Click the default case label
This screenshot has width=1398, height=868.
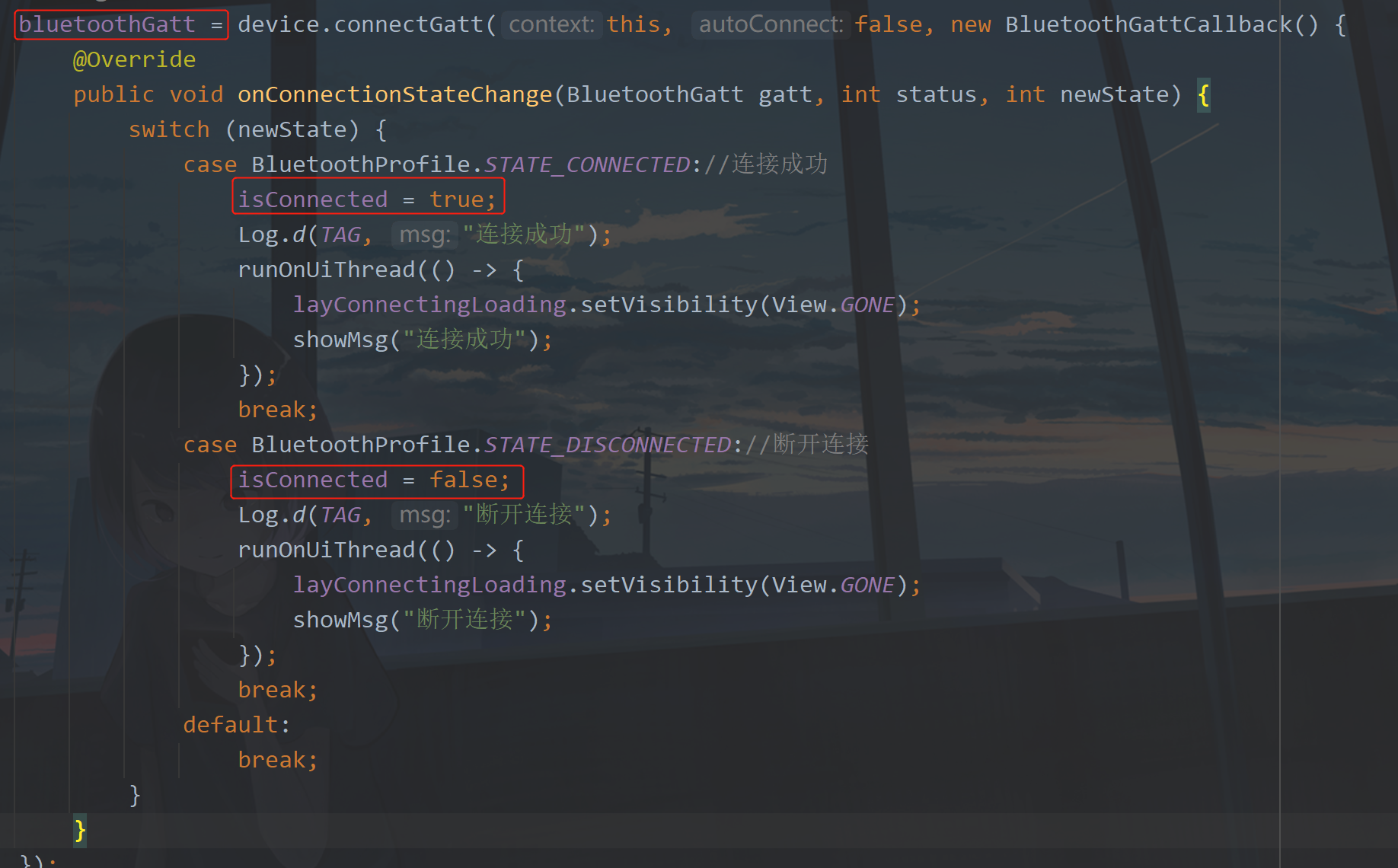(229, 723)
